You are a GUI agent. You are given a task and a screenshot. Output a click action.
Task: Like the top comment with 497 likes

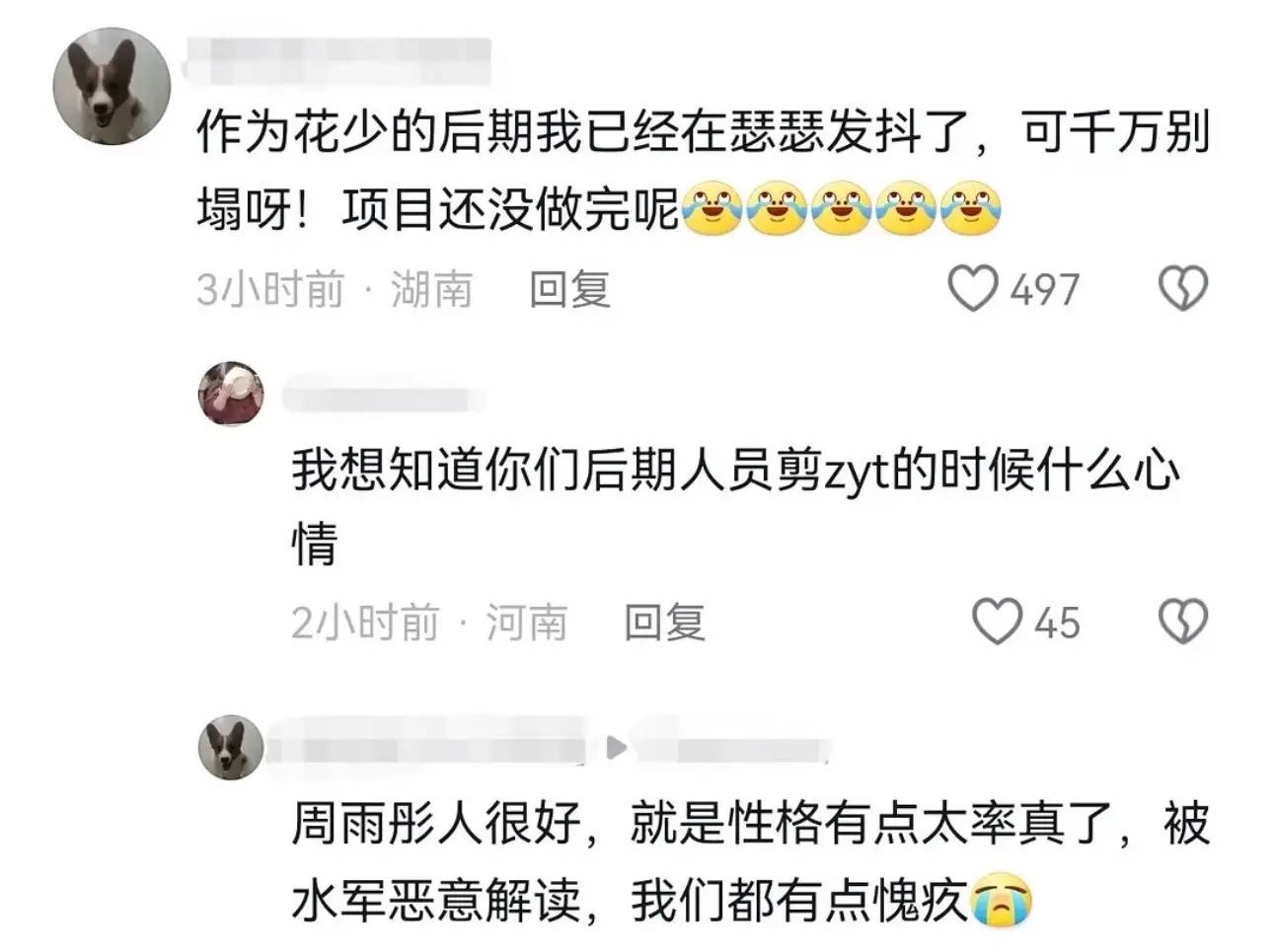(x=973, y=289)
